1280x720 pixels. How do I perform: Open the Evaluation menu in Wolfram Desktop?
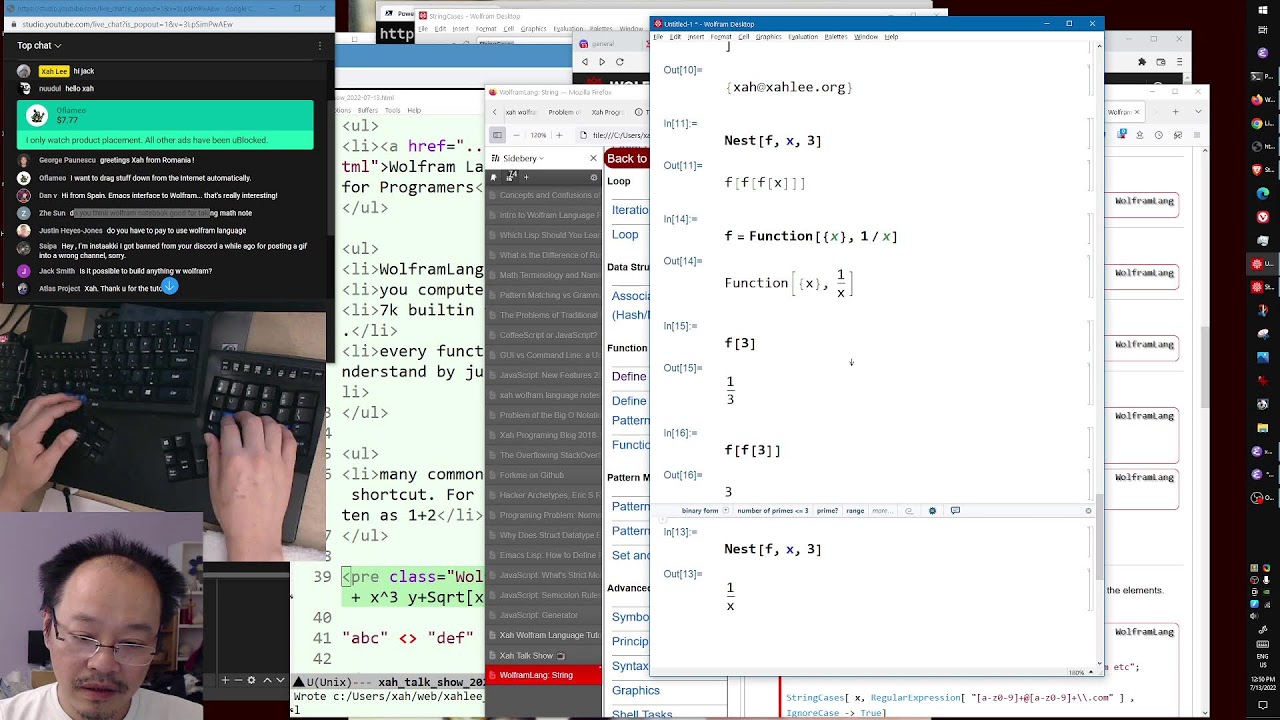click(x=802, y=37)
